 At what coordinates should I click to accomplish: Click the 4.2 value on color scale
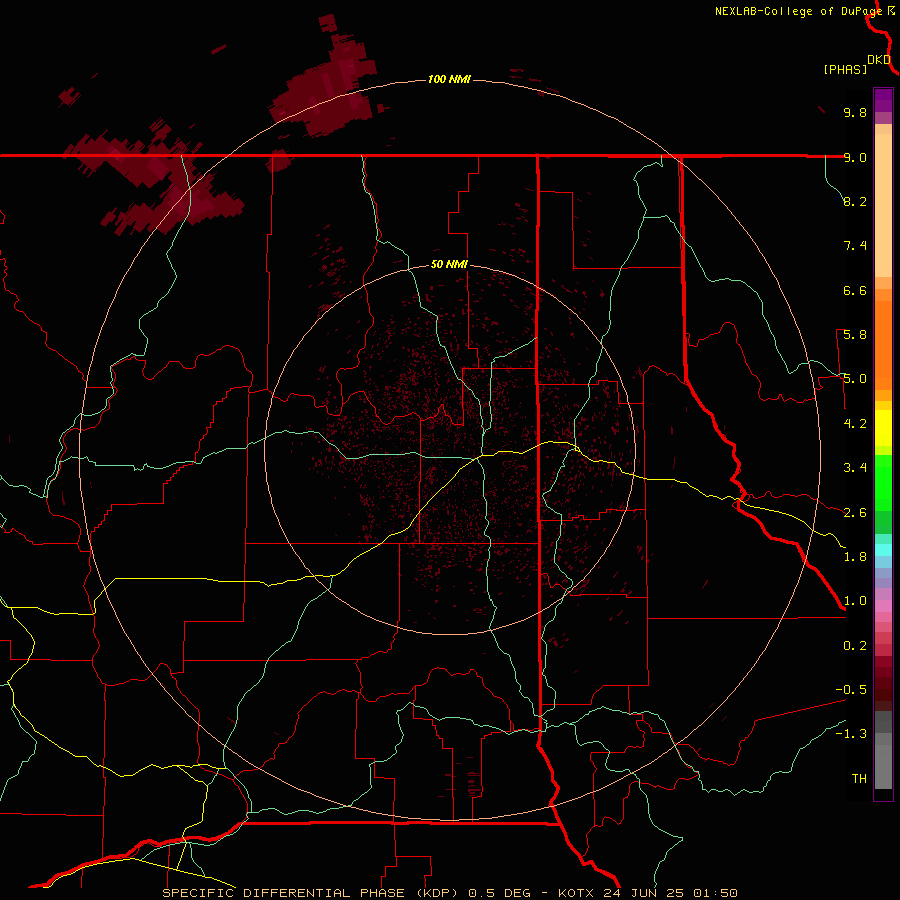tap(855, 424)
